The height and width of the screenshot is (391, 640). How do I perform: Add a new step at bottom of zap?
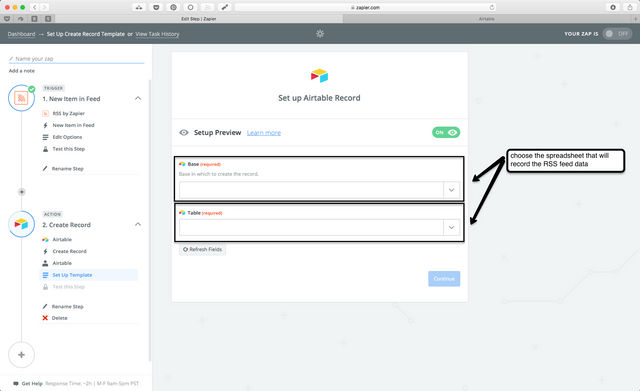click(x=21, y=355)
